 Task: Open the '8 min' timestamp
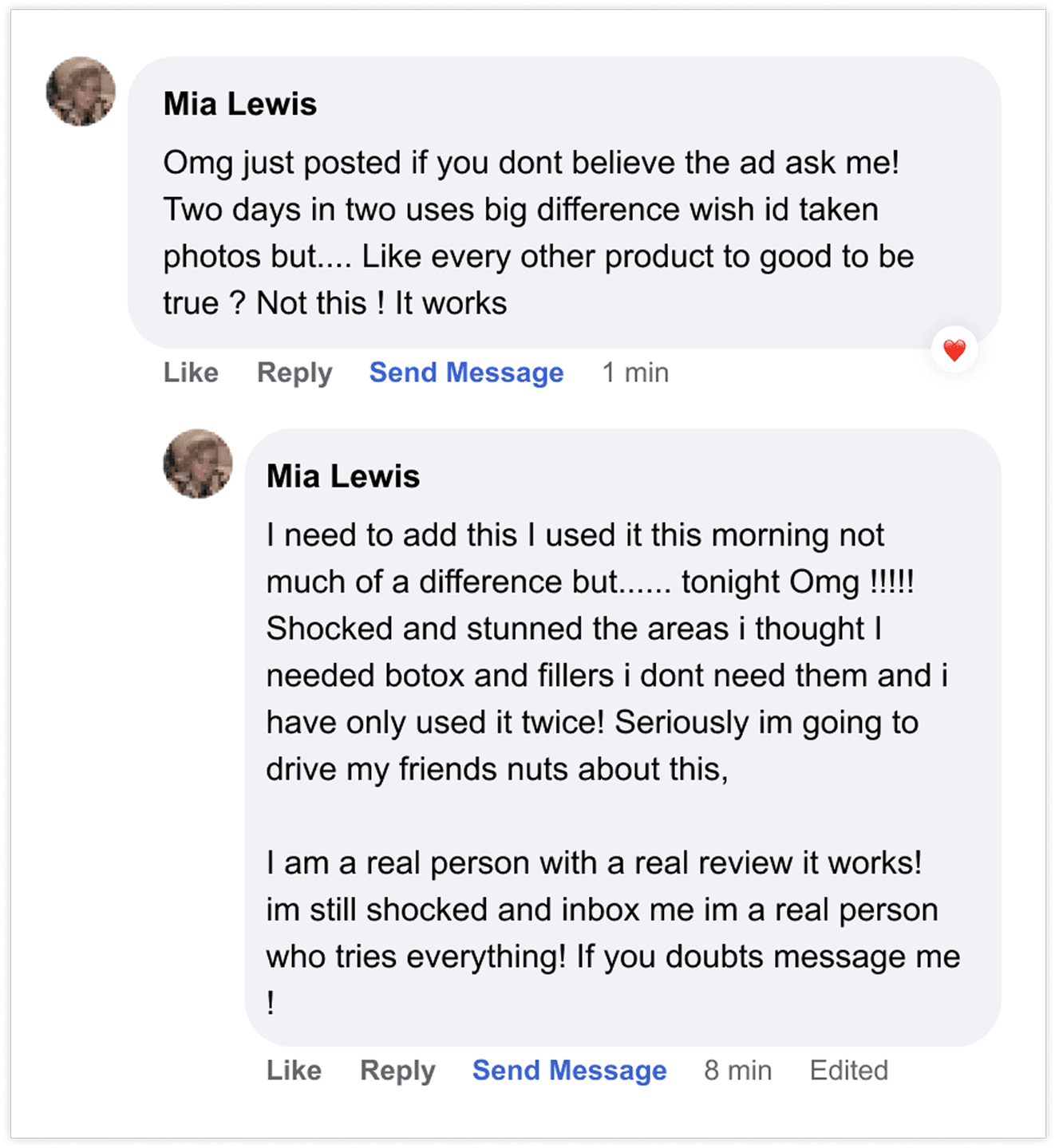click(737, 1071)
